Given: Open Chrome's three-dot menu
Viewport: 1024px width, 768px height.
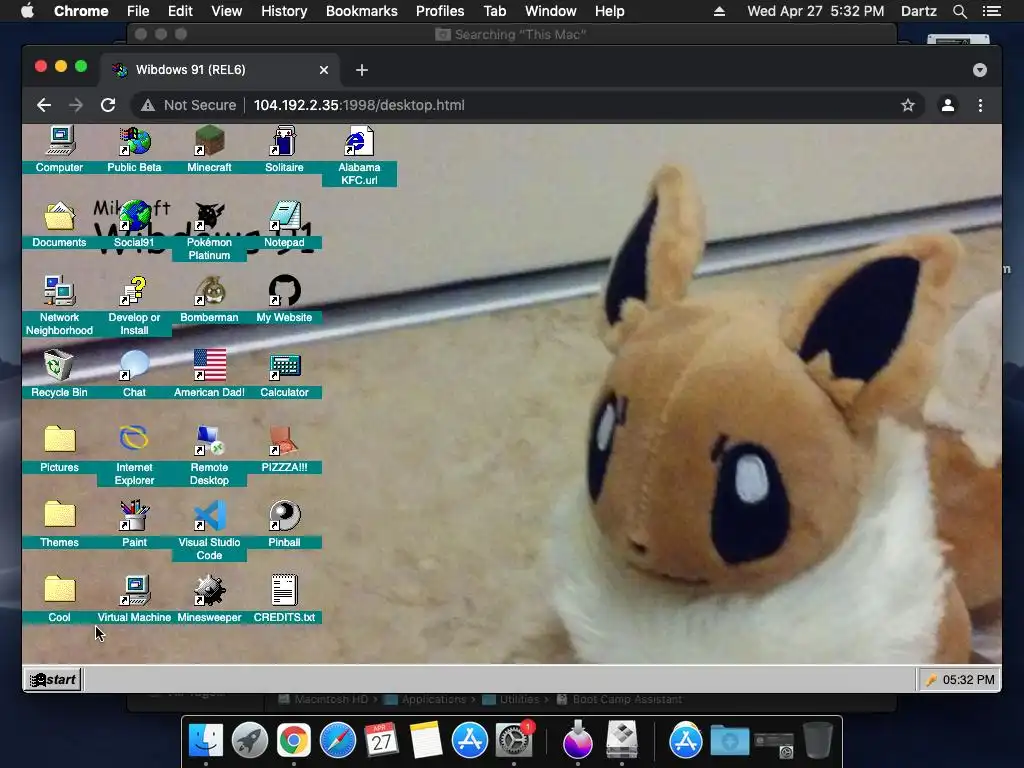Looking at the screenshot, I should (x=980, y=105).
